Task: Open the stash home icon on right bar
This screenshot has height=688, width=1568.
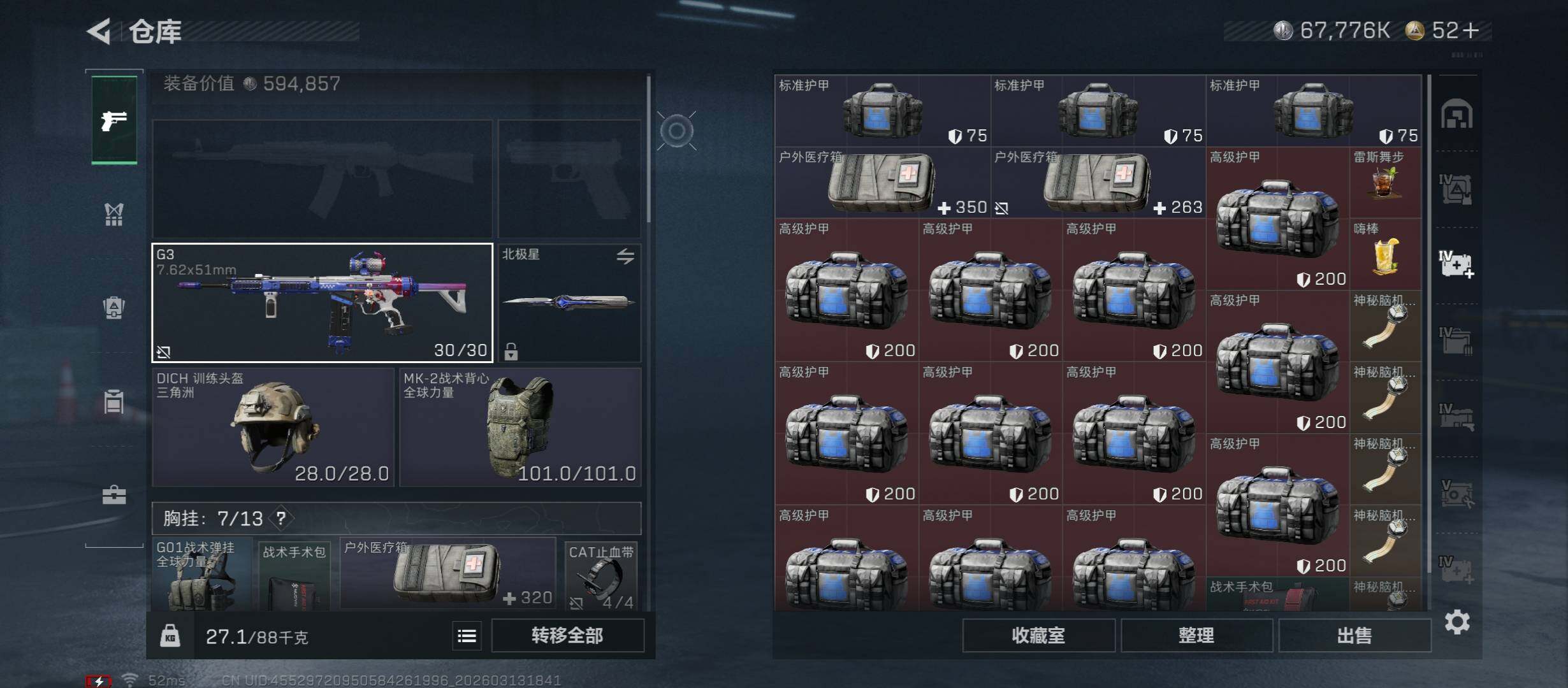Action: pos(1456,114)
